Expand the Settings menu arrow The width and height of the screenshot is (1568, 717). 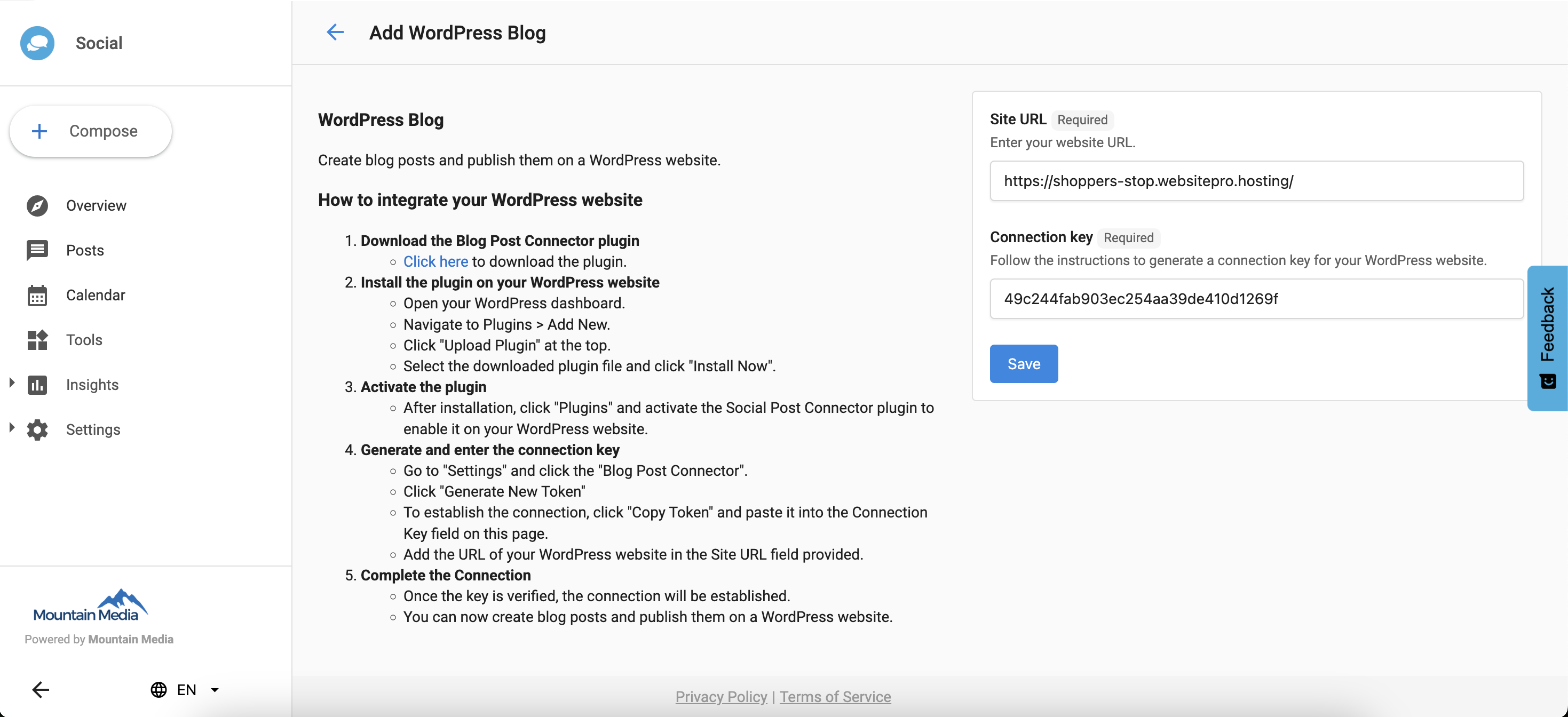click(x=12, y=428)
